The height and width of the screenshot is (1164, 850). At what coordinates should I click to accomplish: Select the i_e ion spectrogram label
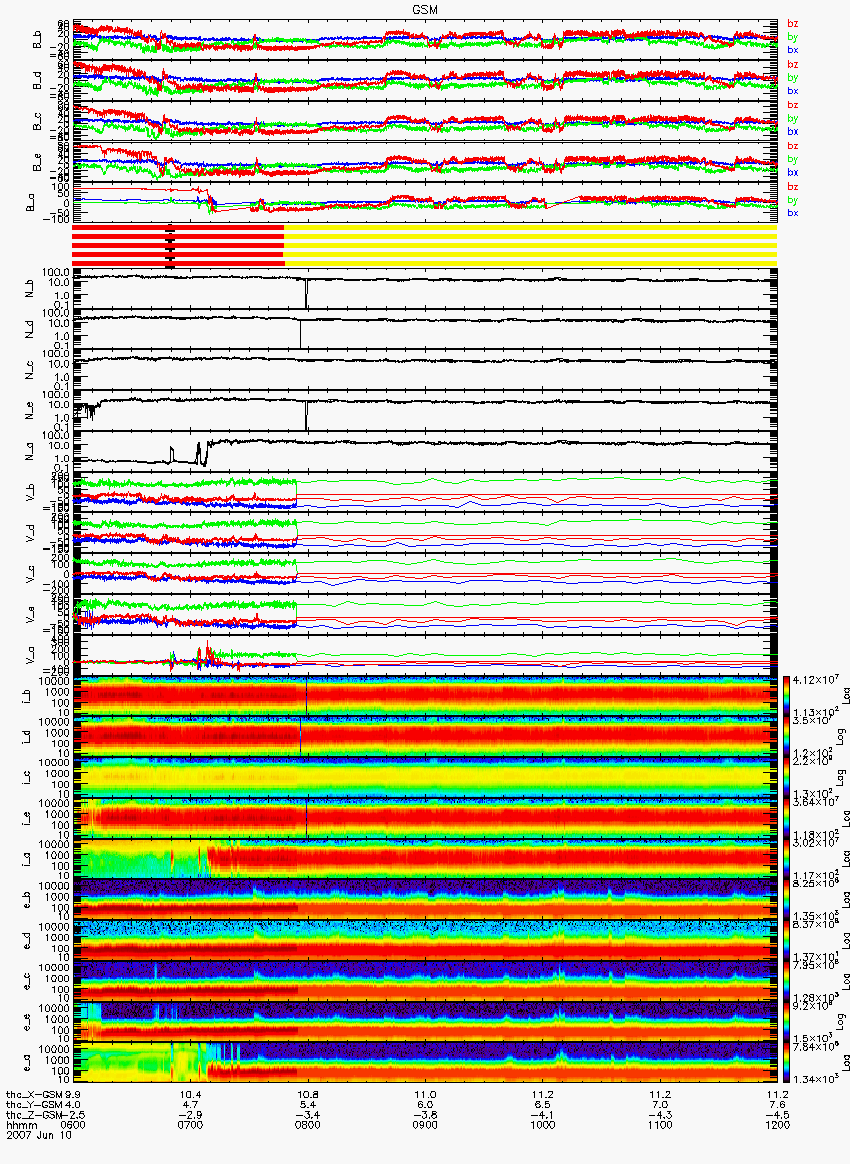[x=27, y=820]
